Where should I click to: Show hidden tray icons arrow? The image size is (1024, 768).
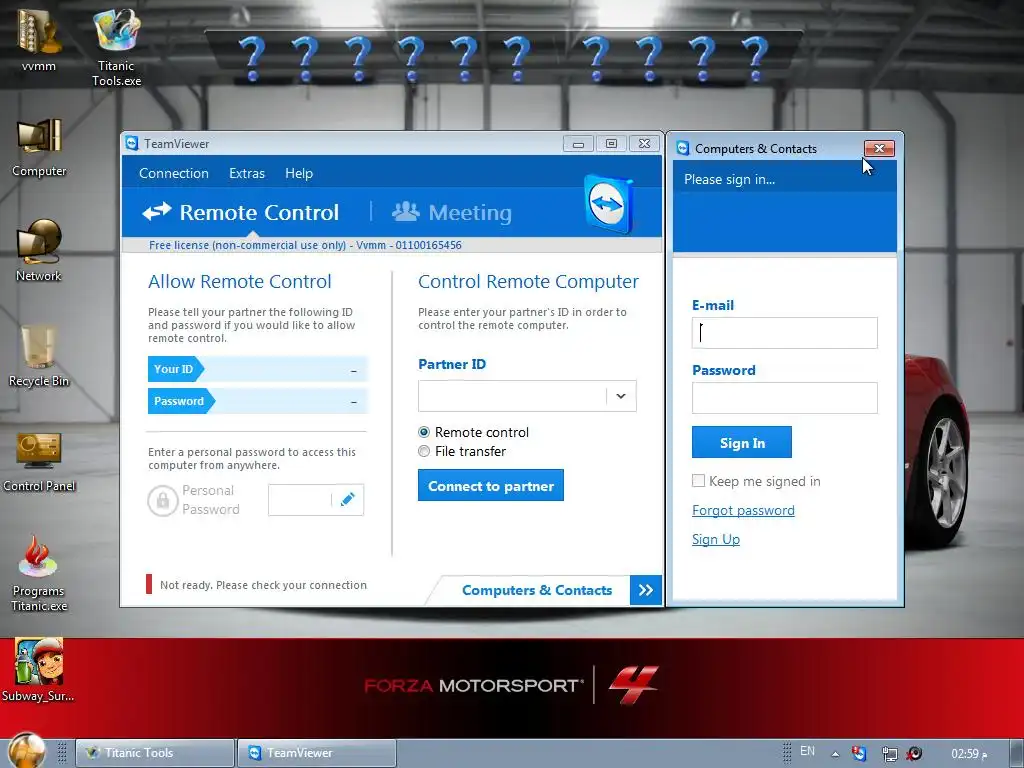coord(835,754)
